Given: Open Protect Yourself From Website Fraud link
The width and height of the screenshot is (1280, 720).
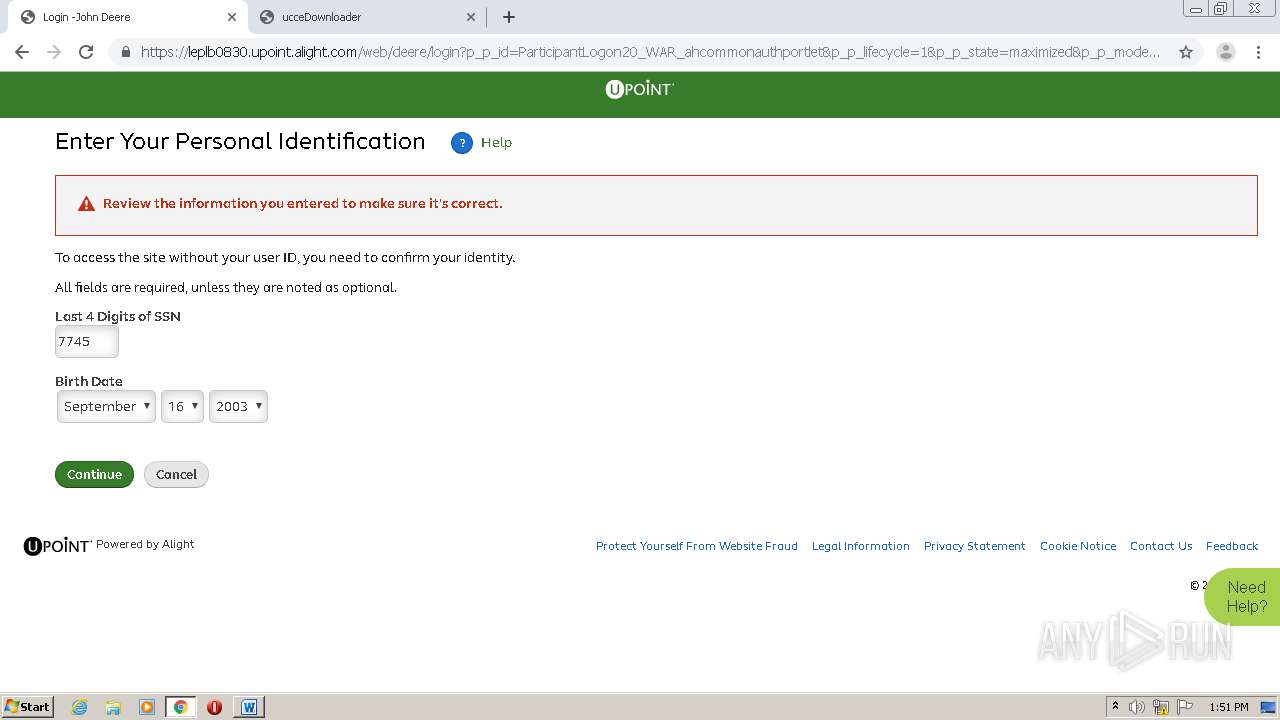Looking at the screenshot, I should pos(697,546).
